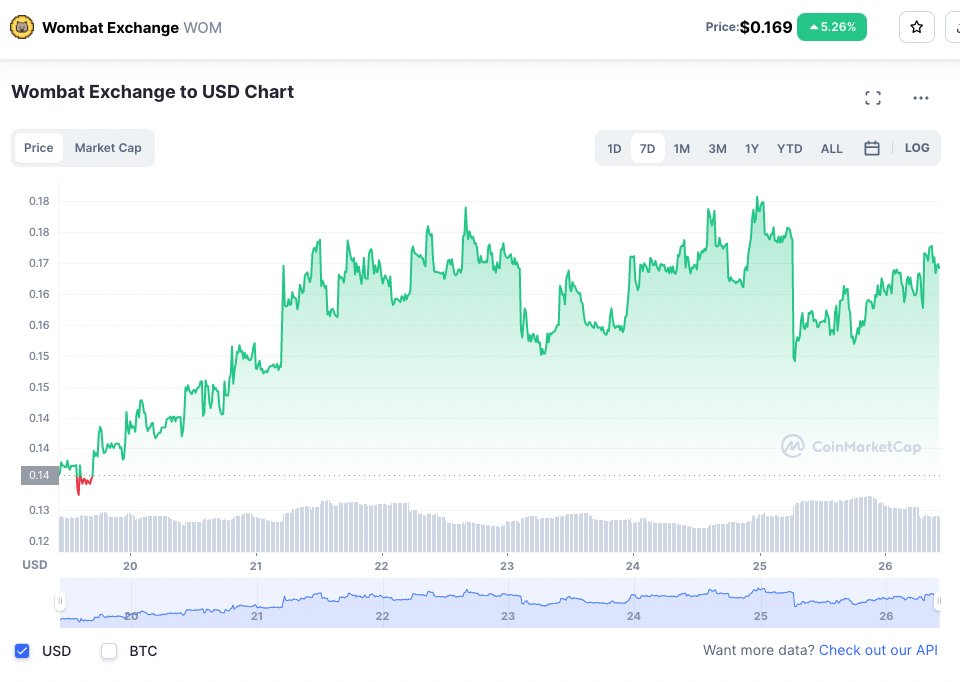
Task: Open the calendar date range picker
Action: coord(872,148)
